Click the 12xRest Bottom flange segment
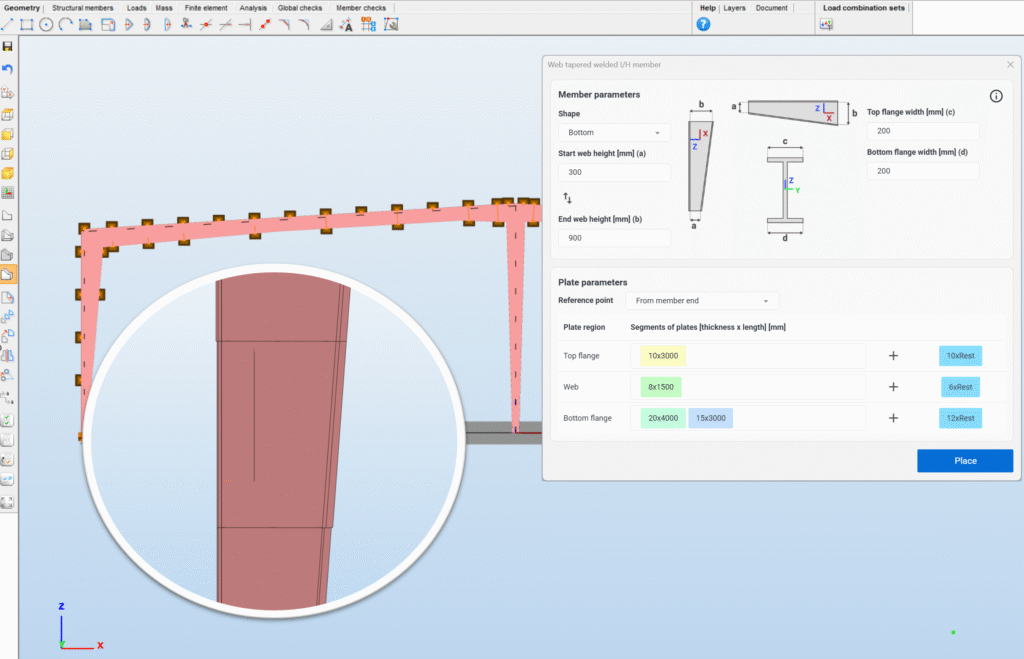Image resolution: width=1024 pixels, height=659 pixels. [x=960, y=418]
